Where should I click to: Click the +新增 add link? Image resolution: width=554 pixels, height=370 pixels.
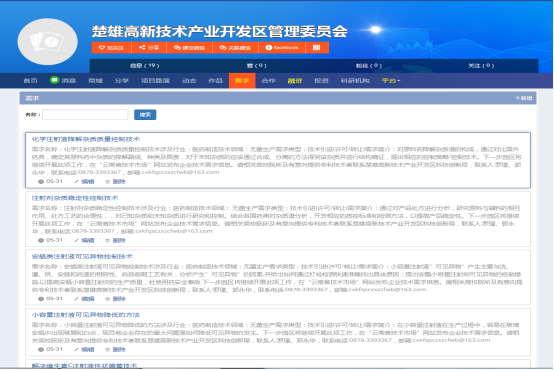(524, 98)
